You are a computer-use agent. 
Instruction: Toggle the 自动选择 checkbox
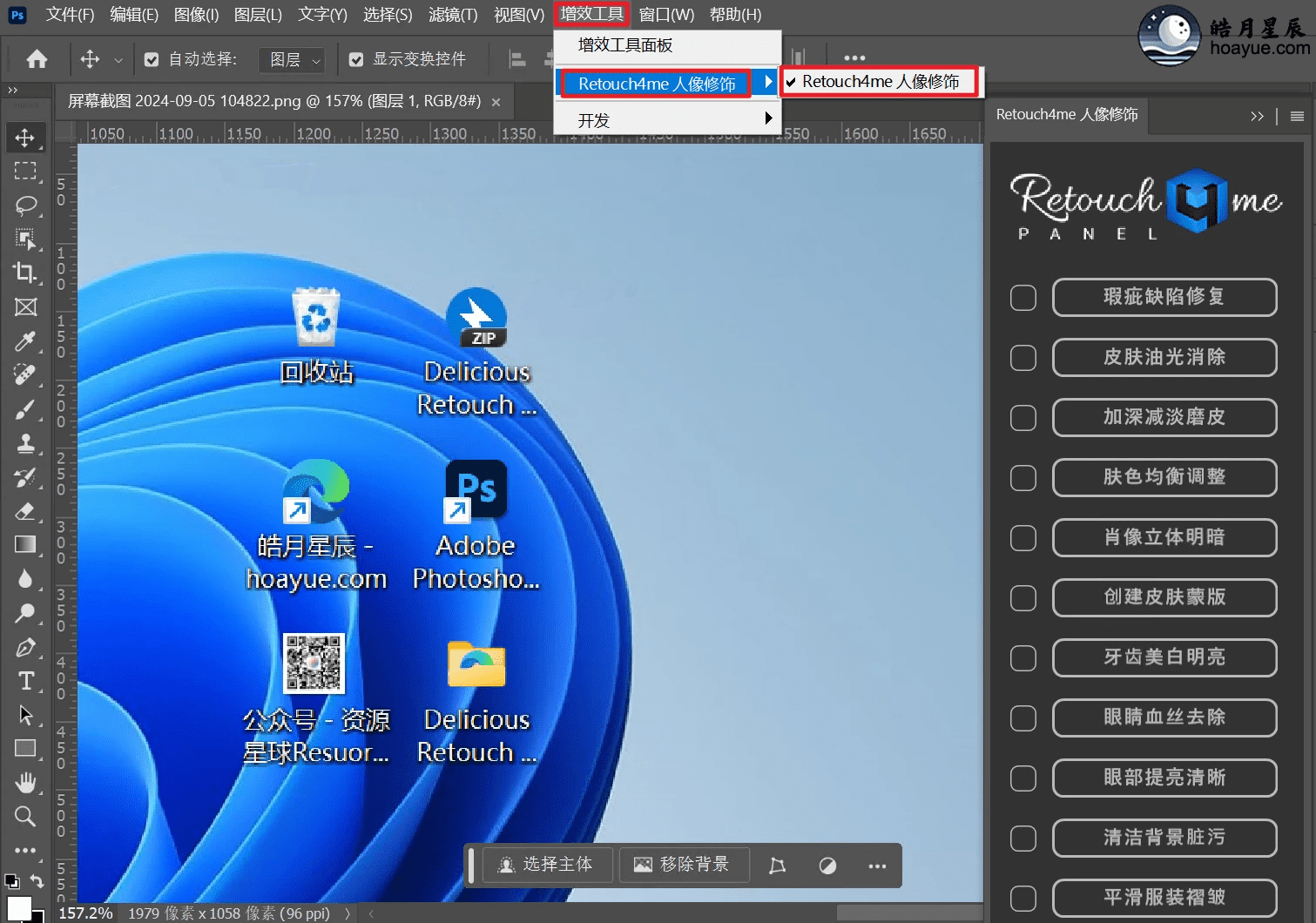(152, 59)
